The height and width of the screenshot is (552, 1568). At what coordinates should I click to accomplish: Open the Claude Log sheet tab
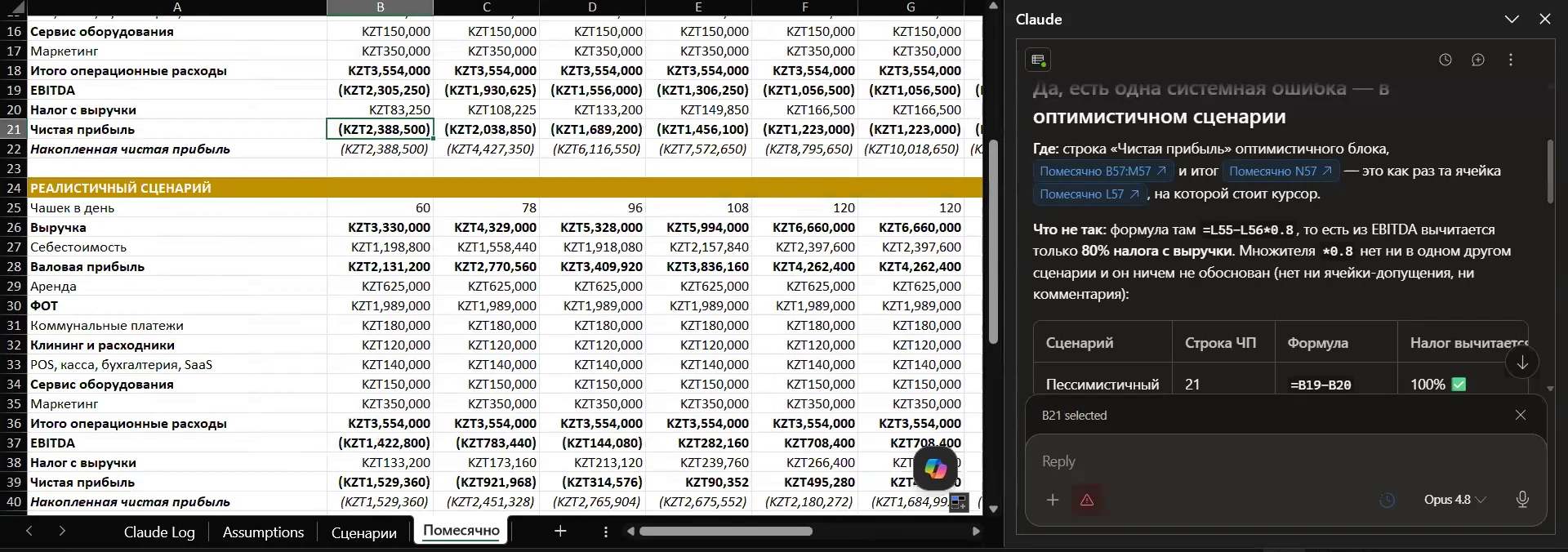[x=159, y=532]
